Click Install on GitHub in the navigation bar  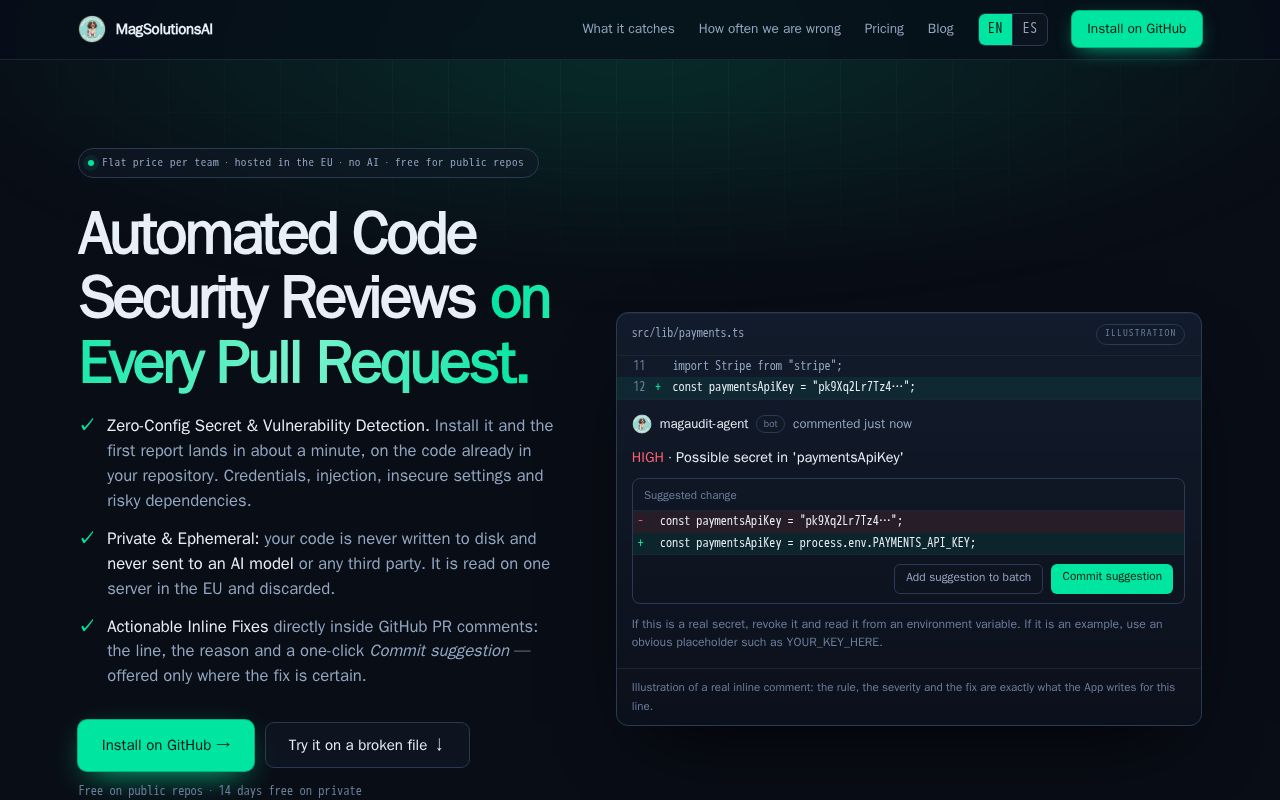point(1137,29)
